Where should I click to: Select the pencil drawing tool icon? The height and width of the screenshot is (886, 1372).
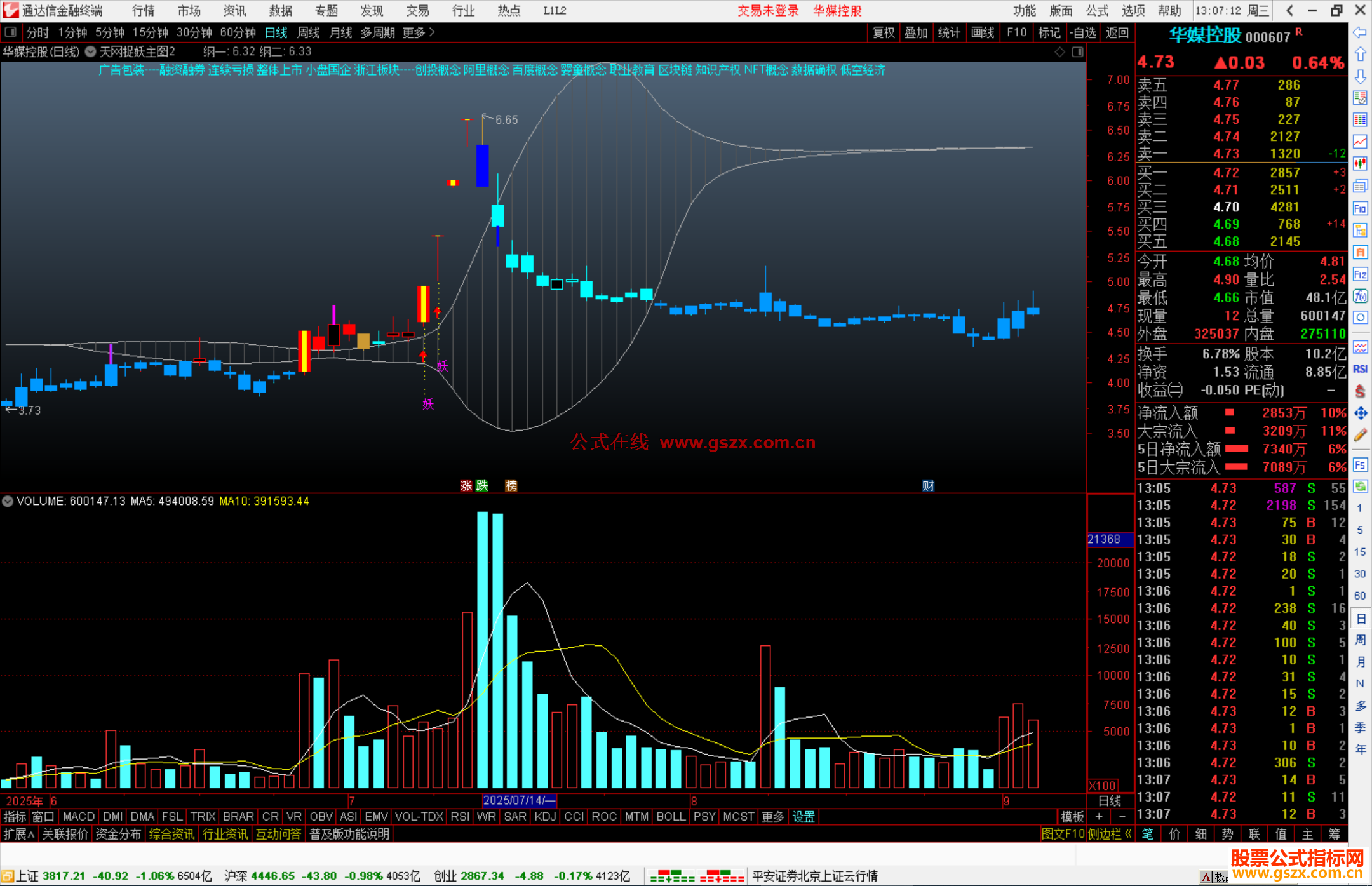[1360, 435]
